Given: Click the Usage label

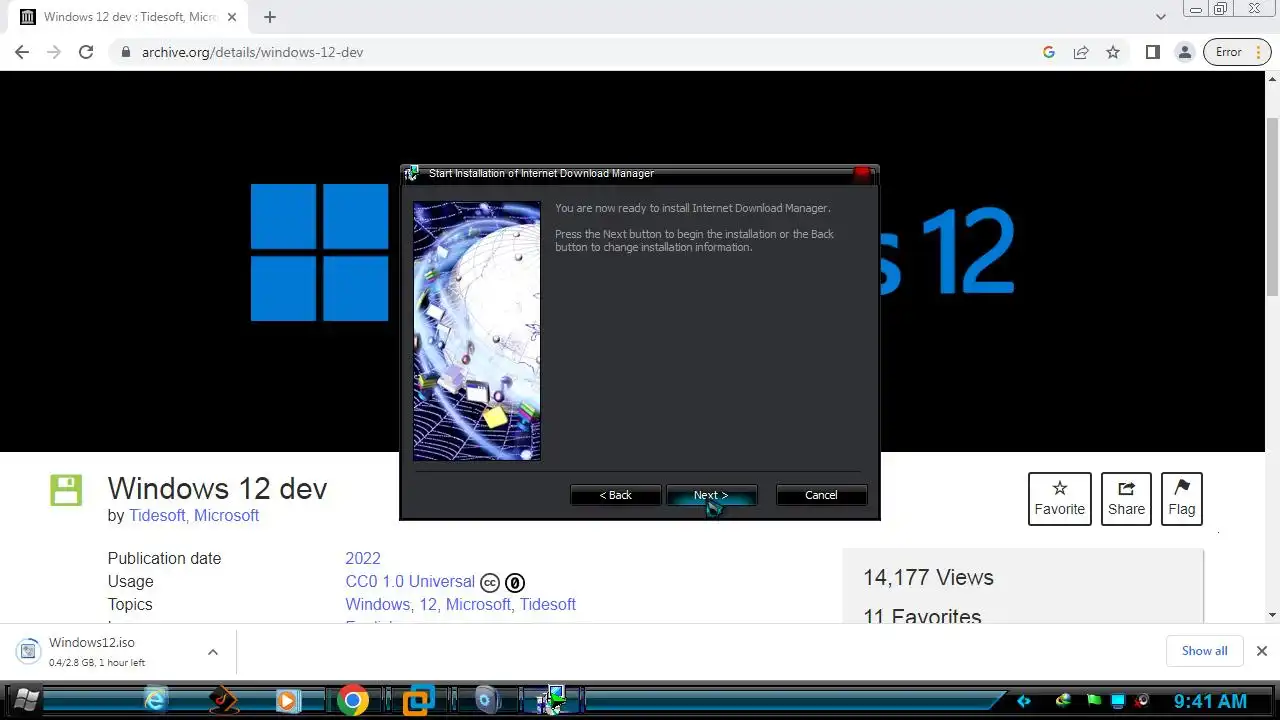Looking at the screenshot, I should click(x=131, y=581).
